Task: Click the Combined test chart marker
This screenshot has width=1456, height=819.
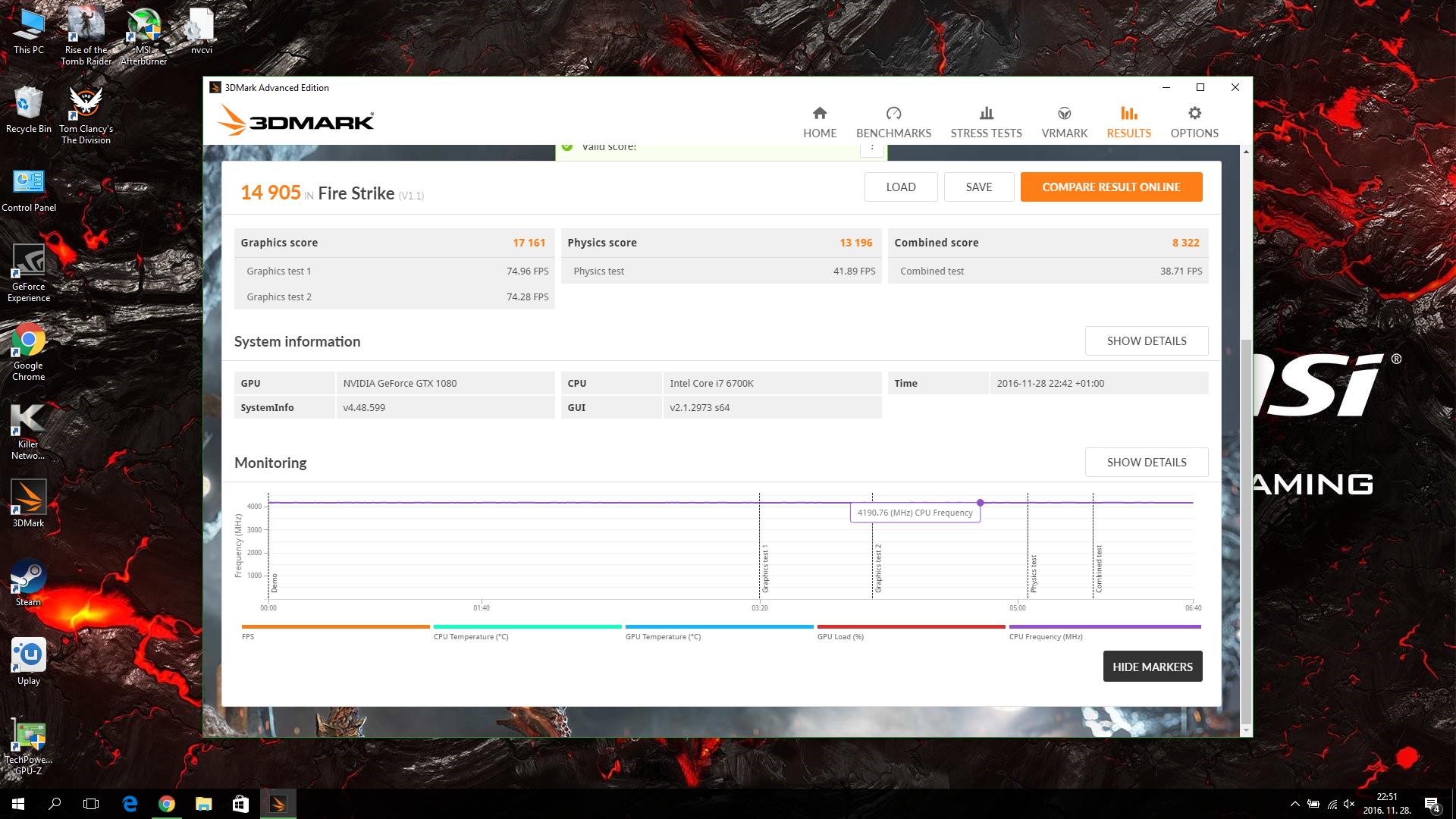Action: coord(1099,570)
